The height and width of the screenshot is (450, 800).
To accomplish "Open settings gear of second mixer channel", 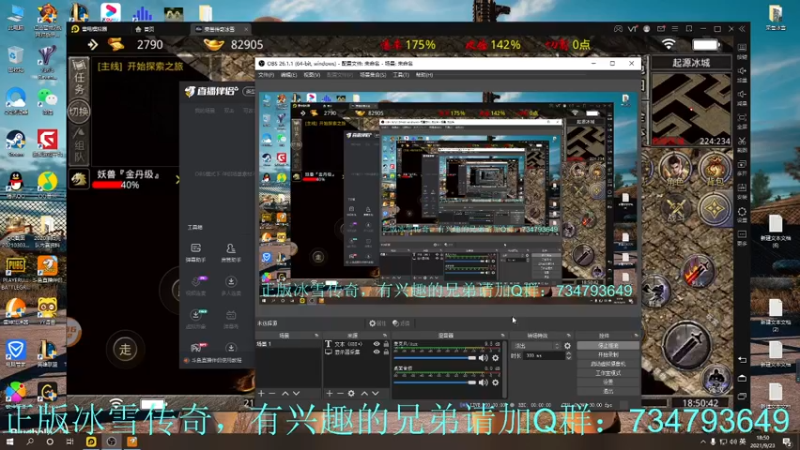I will click(495, 382).
